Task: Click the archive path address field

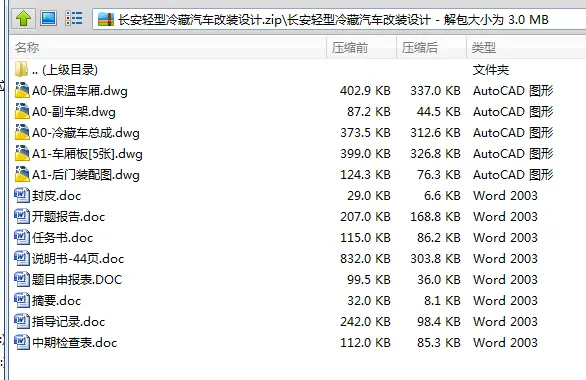Action: (339, 19)
